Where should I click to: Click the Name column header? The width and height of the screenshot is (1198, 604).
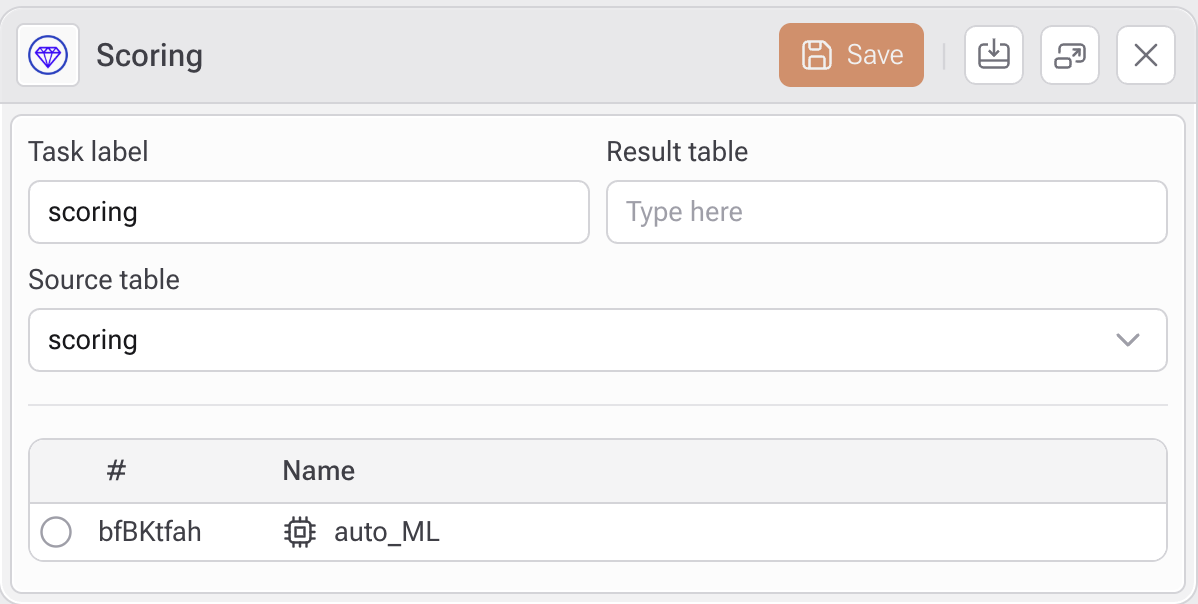pyautogui.click(x=319, y=471)
